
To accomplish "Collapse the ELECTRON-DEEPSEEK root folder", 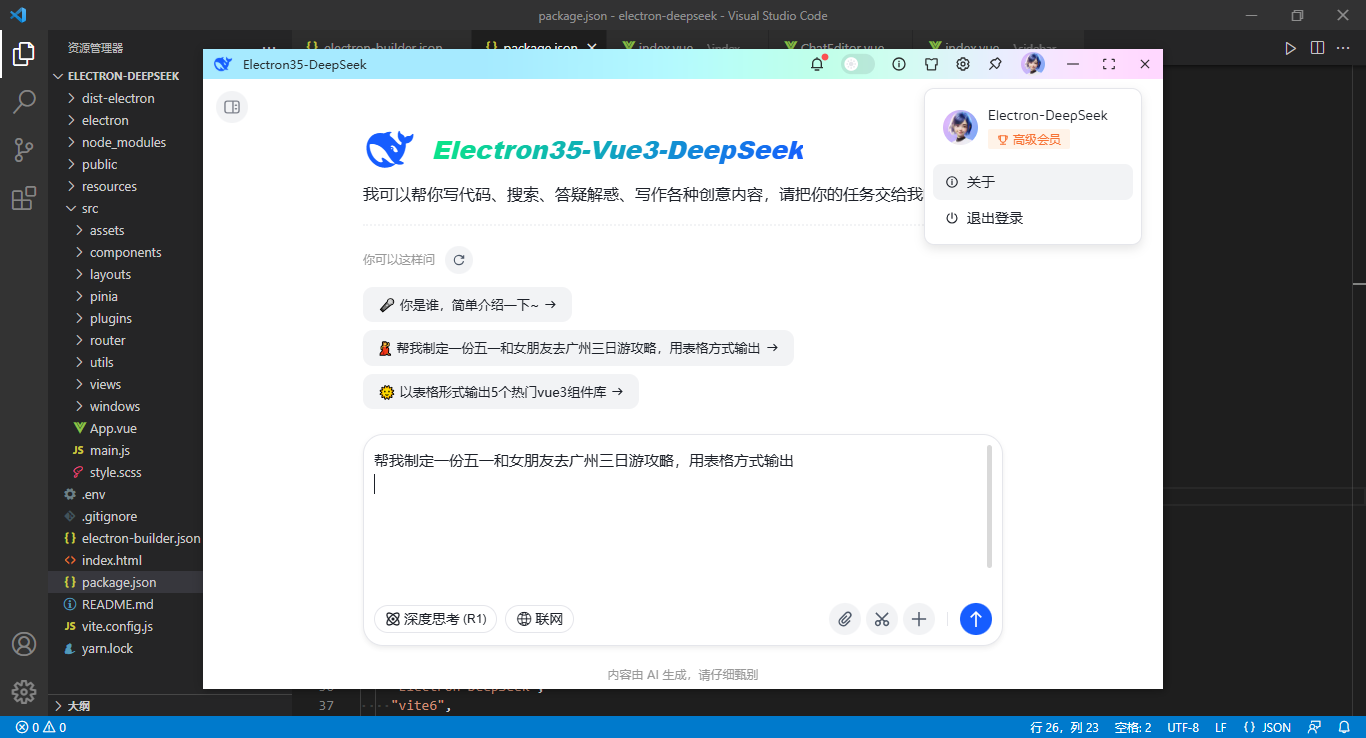I will pos(125,76).
